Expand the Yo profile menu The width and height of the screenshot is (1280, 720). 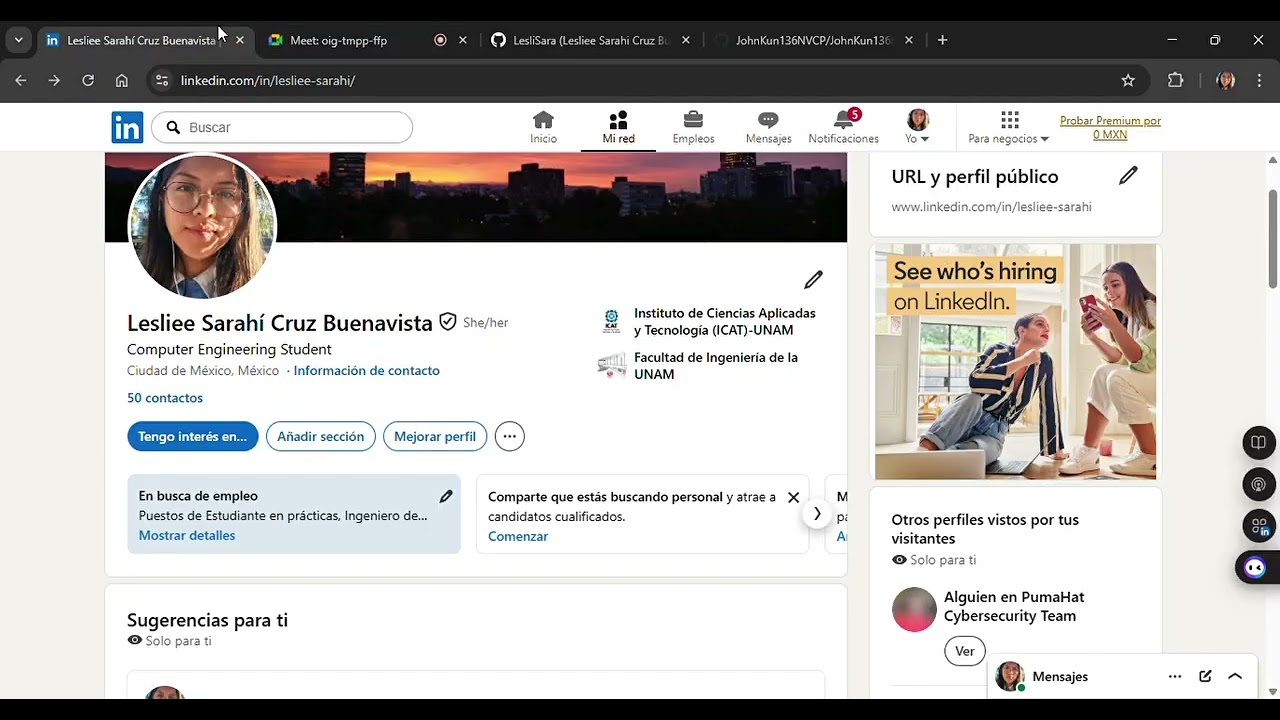coord(918,127)
